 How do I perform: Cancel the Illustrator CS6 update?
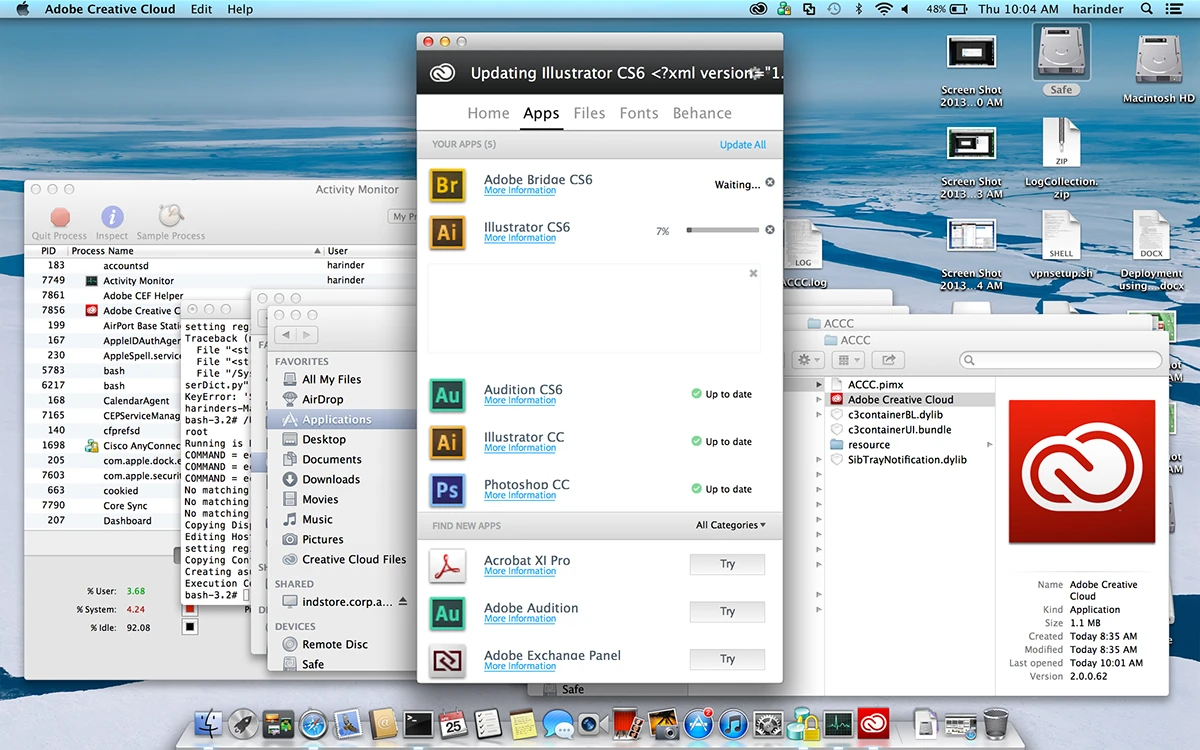770,230
